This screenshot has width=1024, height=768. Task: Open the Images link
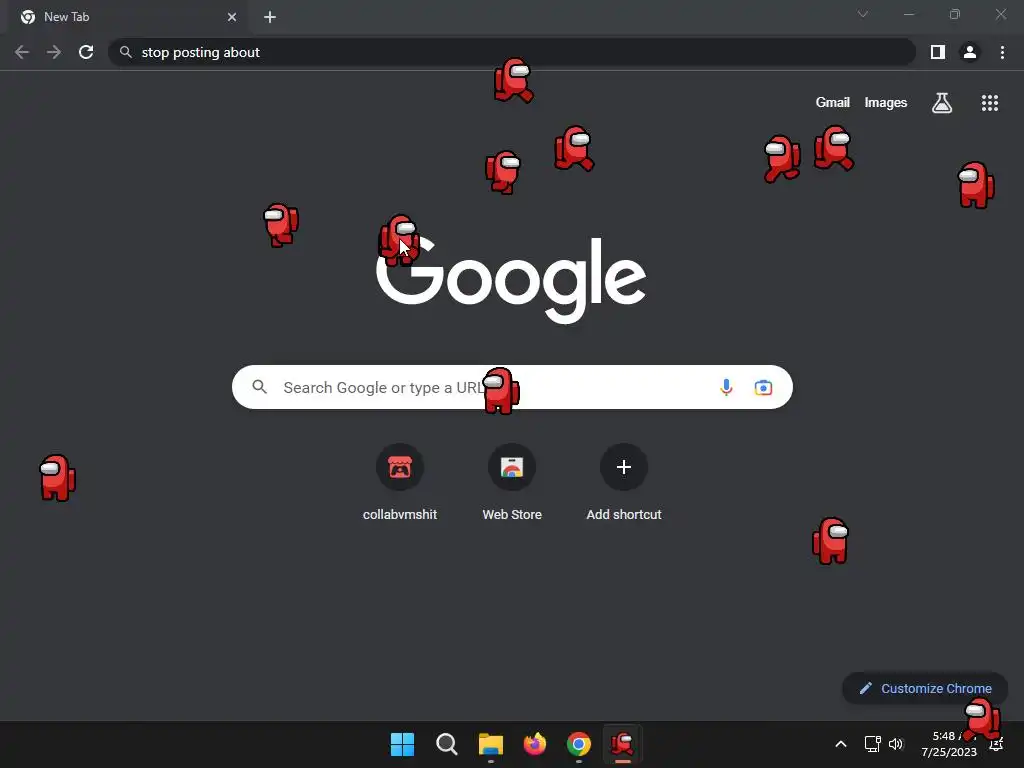(x=886, y=103)
